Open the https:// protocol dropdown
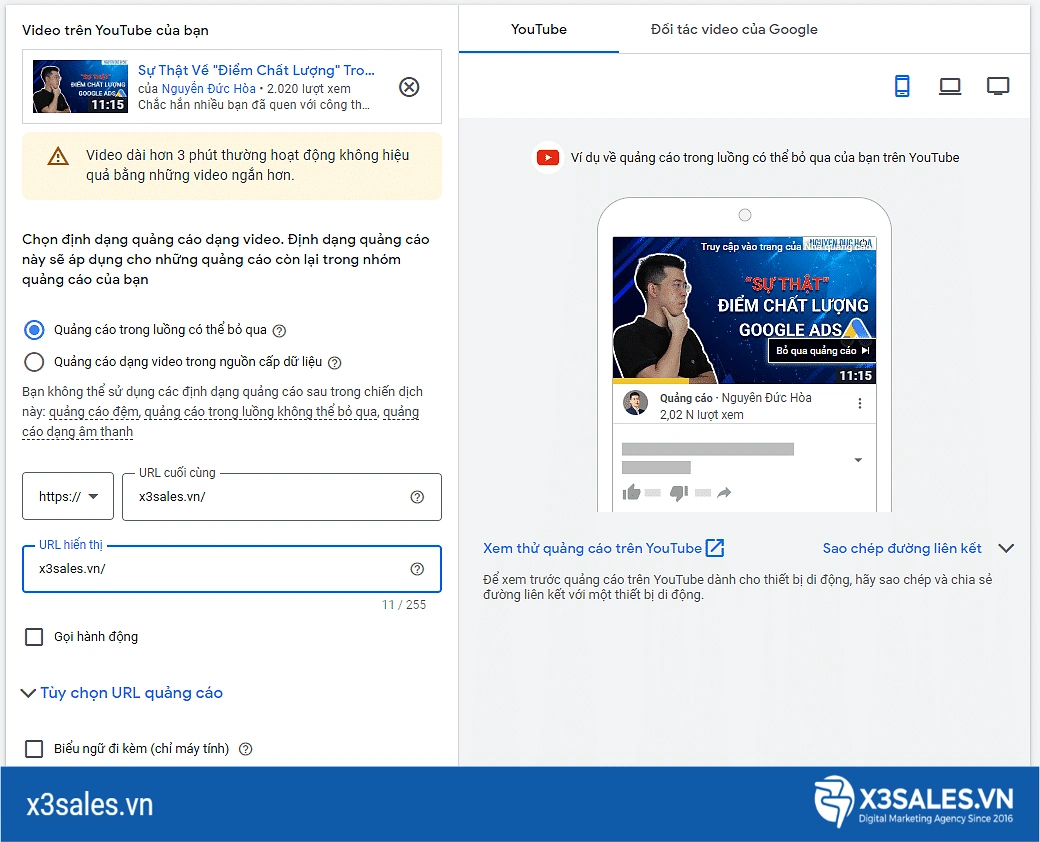This screenshot has height=842, width=1040. click(68, 496)
